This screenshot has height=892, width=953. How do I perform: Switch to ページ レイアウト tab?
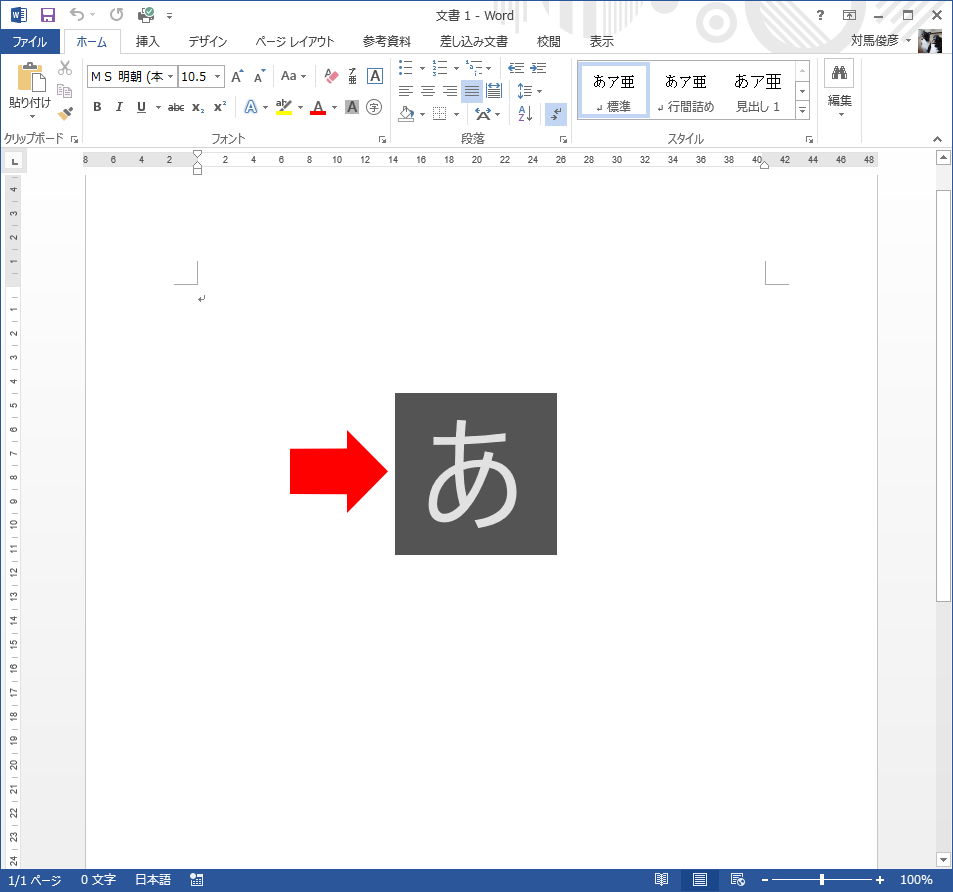coord(295,41)
